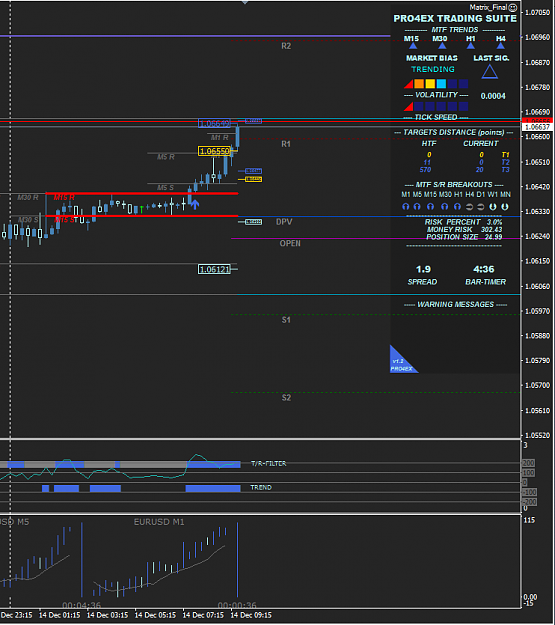
Task: Click the H1 trend up-arrow indicator
Action: [471, 46]
